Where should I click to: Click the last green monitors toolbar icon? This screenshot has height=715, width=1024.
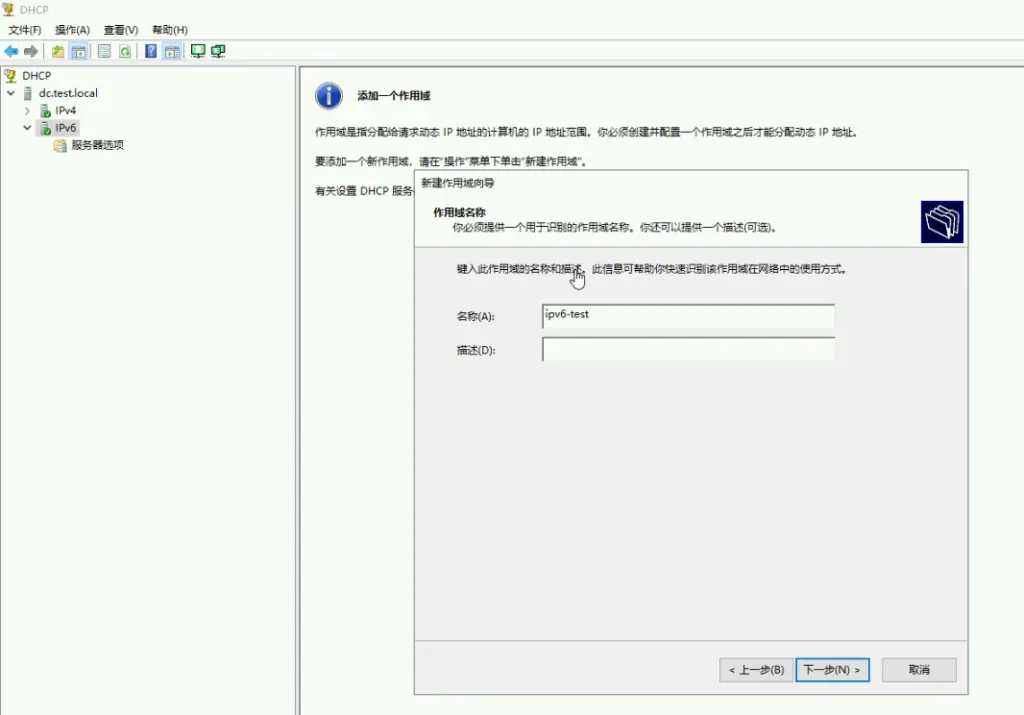coord(218,51)
